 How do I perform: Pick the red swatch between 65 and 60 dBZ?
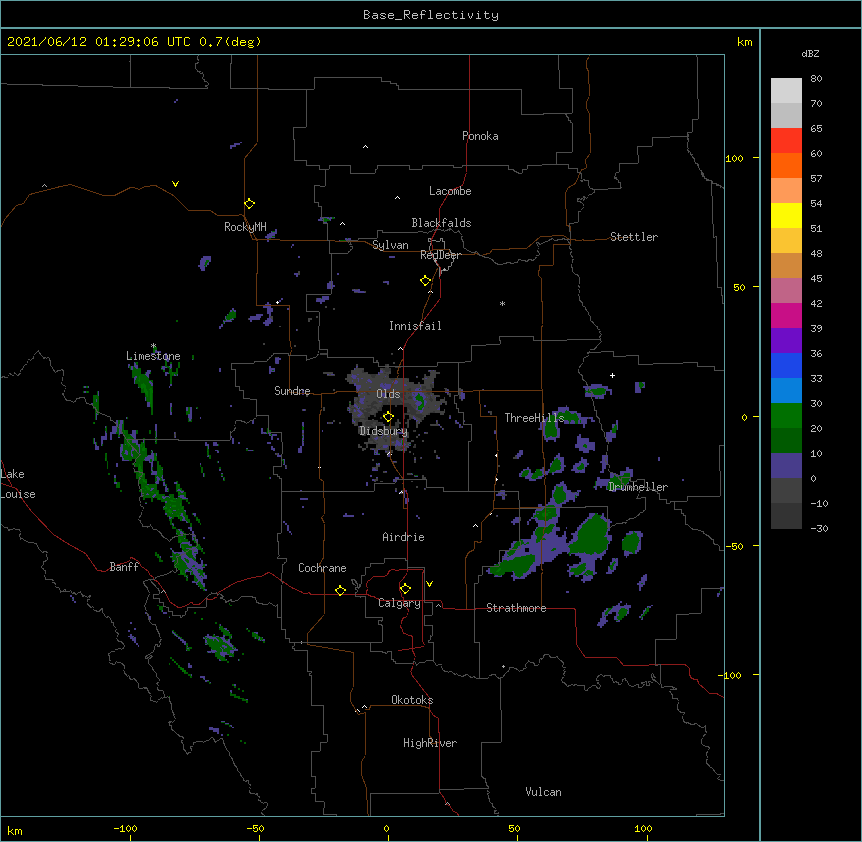pyautogui.click(x=786, y=140)
